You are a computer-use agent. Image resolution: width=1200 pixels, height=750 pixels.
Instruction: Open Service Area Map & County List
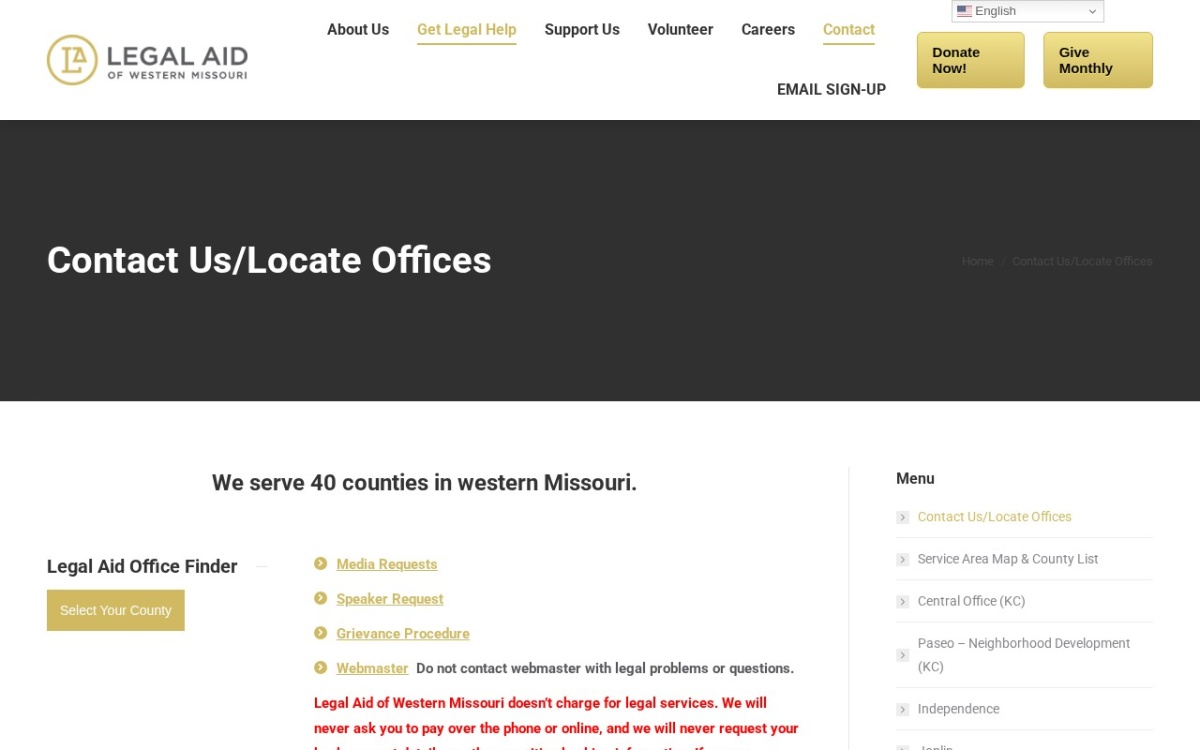pyautogui.click(x=1008, y=559)
